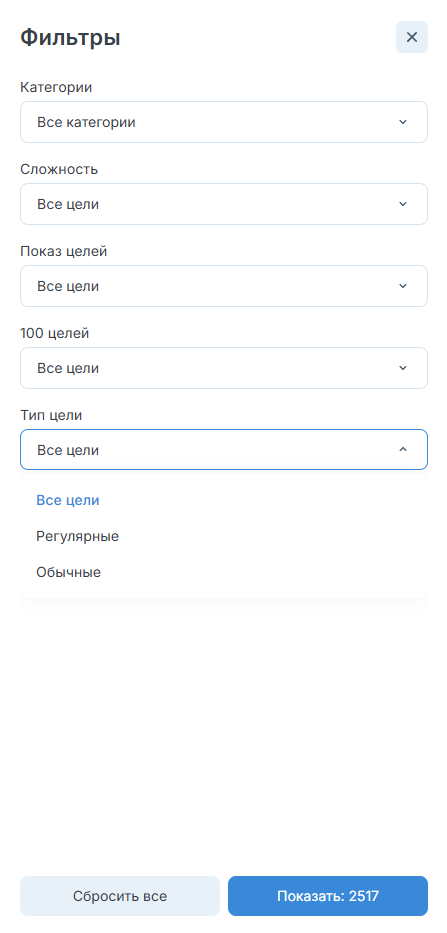
Task: Click the chevron arrow in Показ целей dropdown
Action: tap(403, 286)
